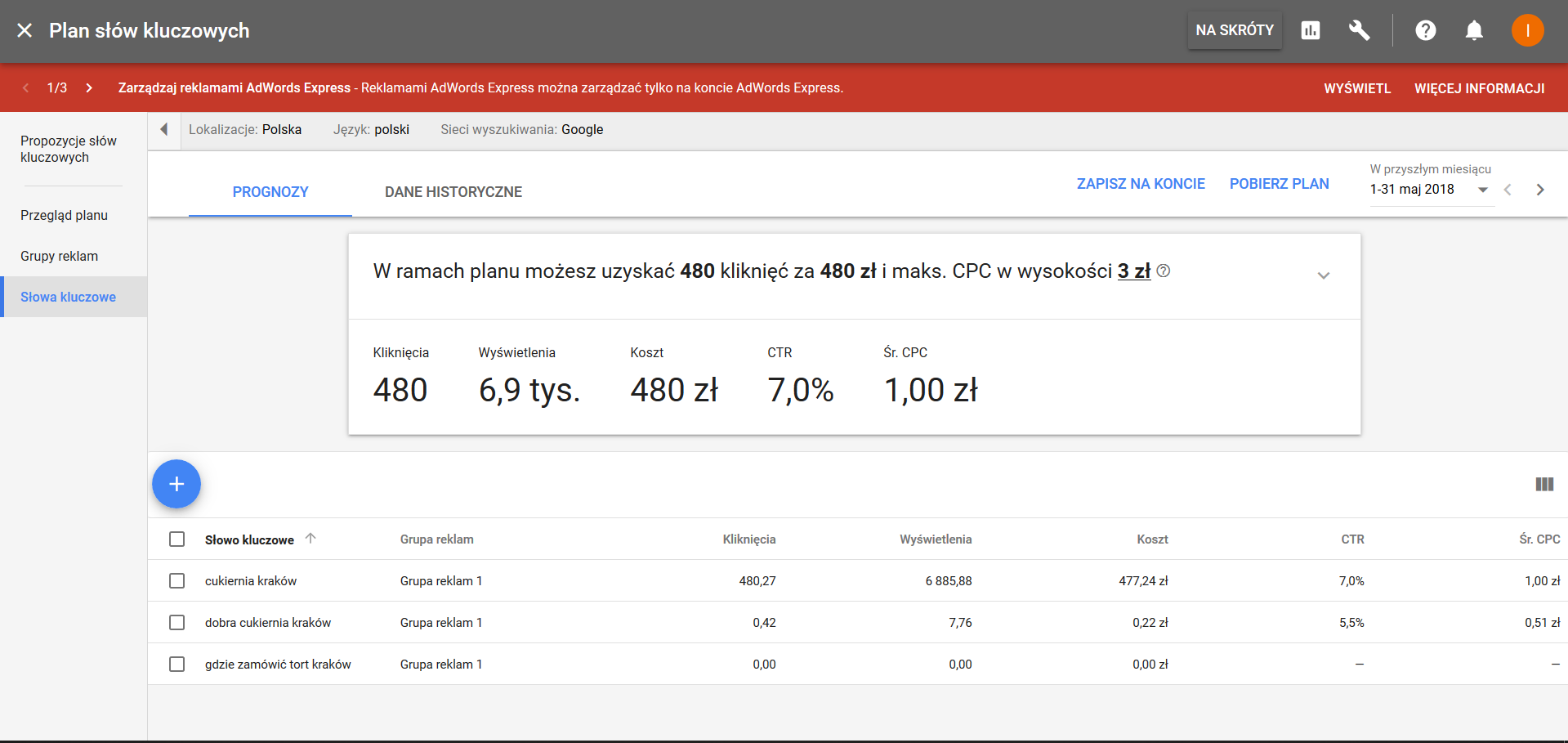Open the tools wrench icon
Viewport: 1568px width, 743px height.
pos(1359,30)
